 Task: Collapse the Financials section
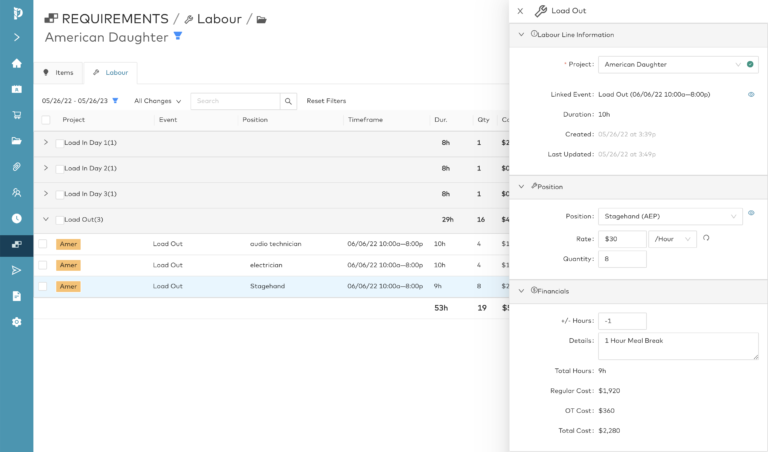tap(521, 291)
